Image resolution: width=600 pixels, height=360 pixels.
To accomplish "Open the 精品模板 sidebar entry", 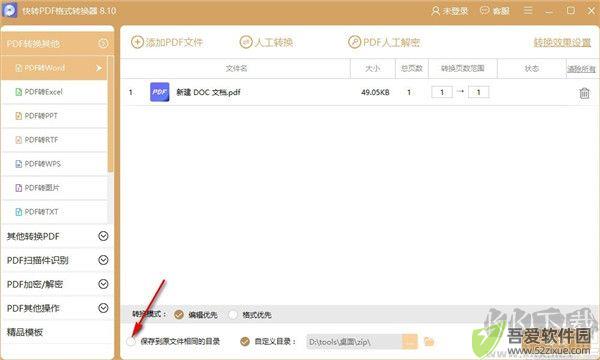I will [x=57, y=332].
